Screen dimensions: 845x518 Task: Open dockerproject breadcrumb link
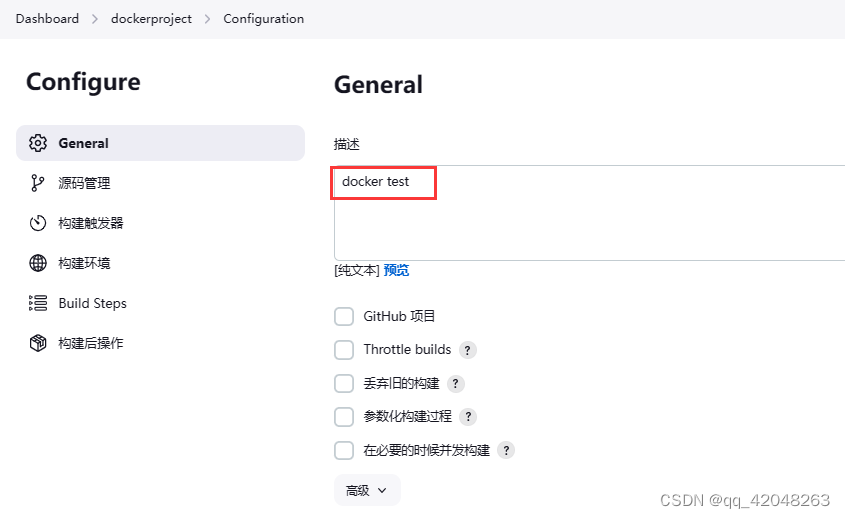click(x=151, y=19)
